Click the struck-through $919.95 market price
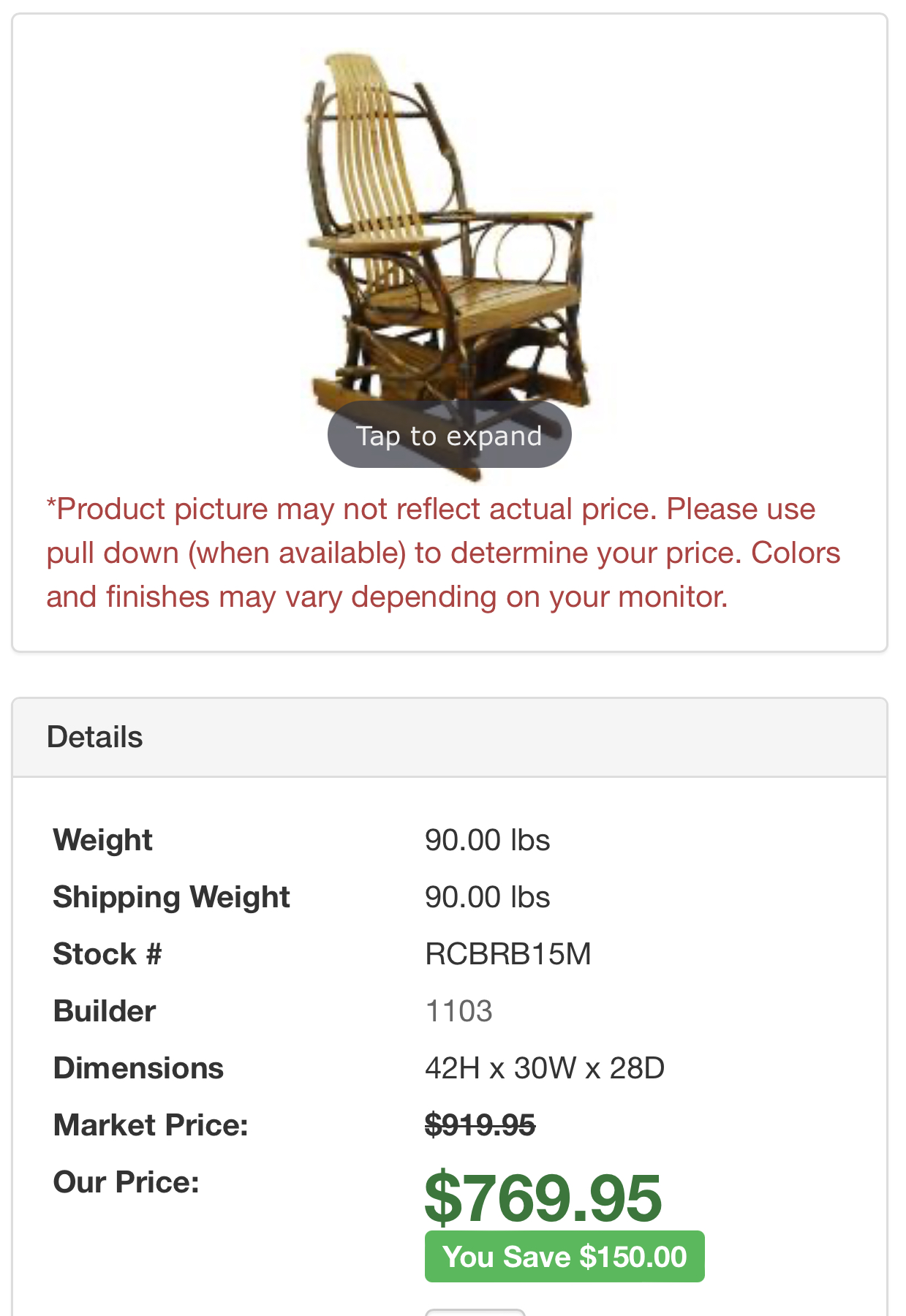 (x=480, y=1125)
